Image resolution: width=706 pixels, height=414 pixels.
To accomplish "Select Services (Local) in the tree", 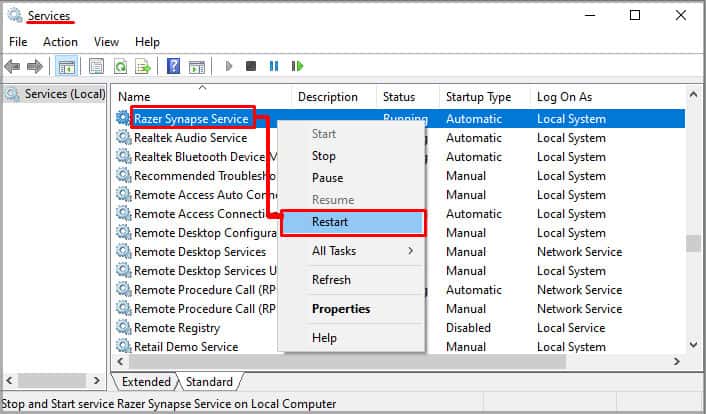I will [65, 94].
